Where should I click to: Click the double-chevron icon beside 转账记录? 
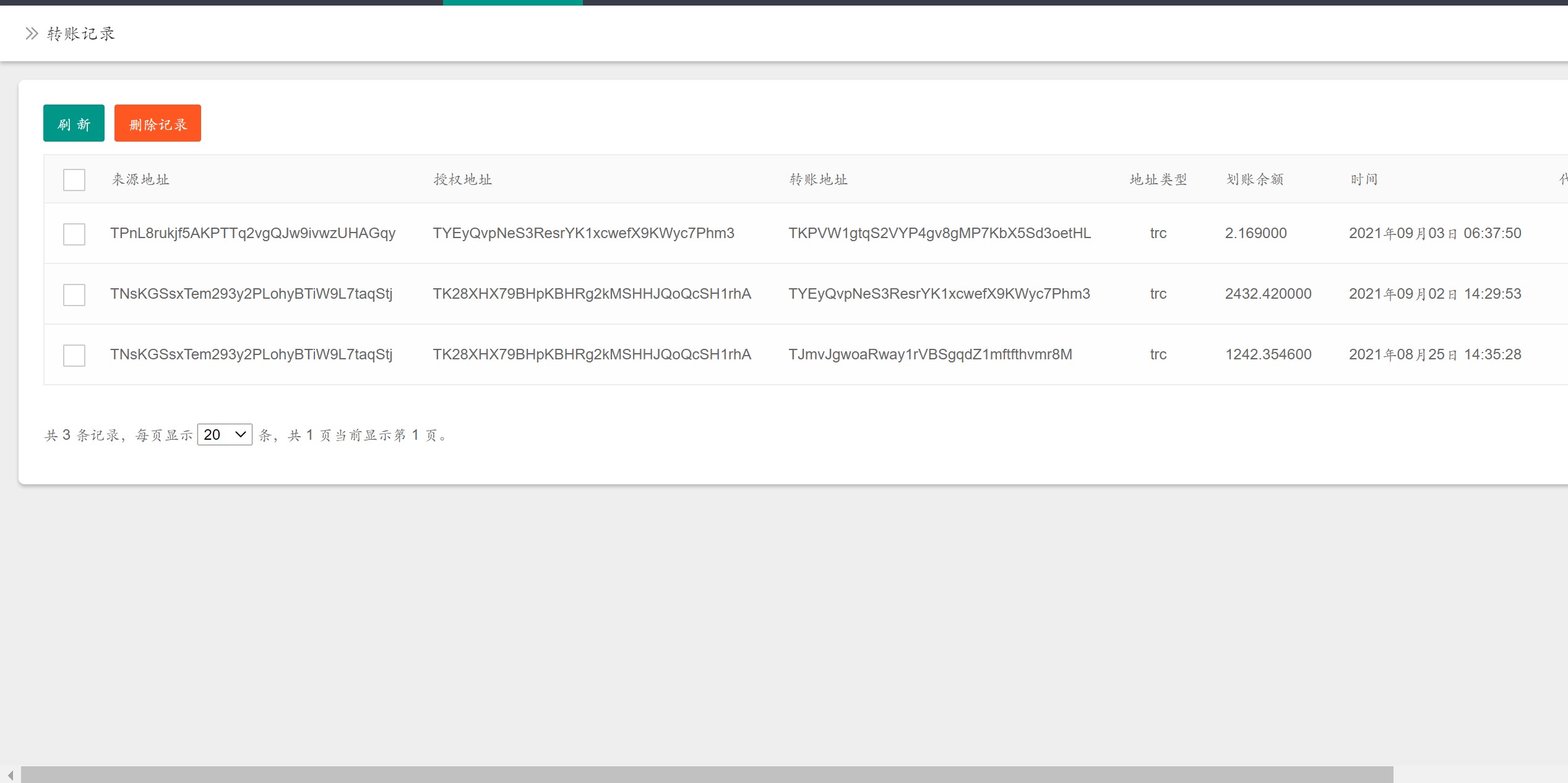point(32,33)
